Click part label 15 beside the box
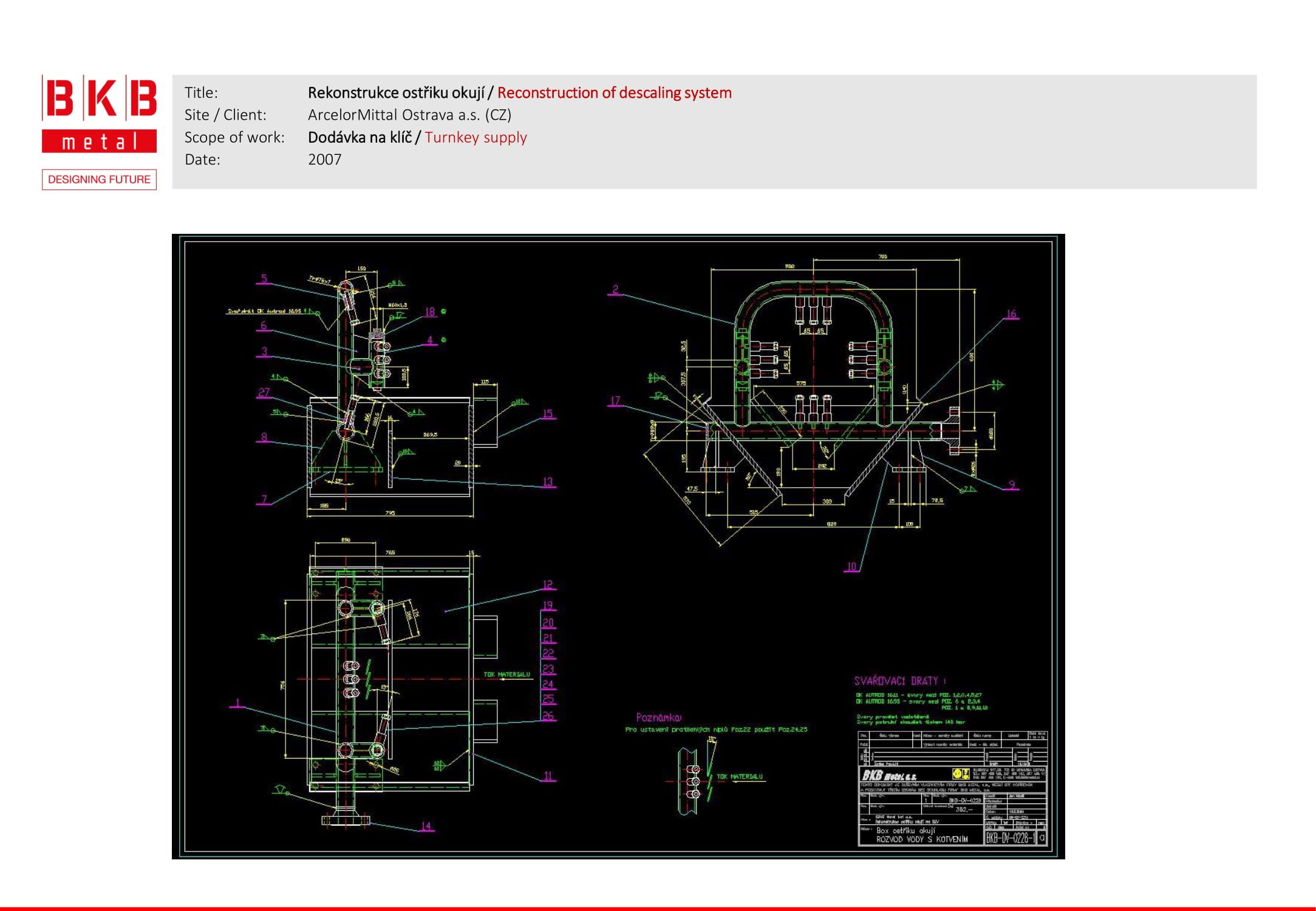 pos(547,414)
